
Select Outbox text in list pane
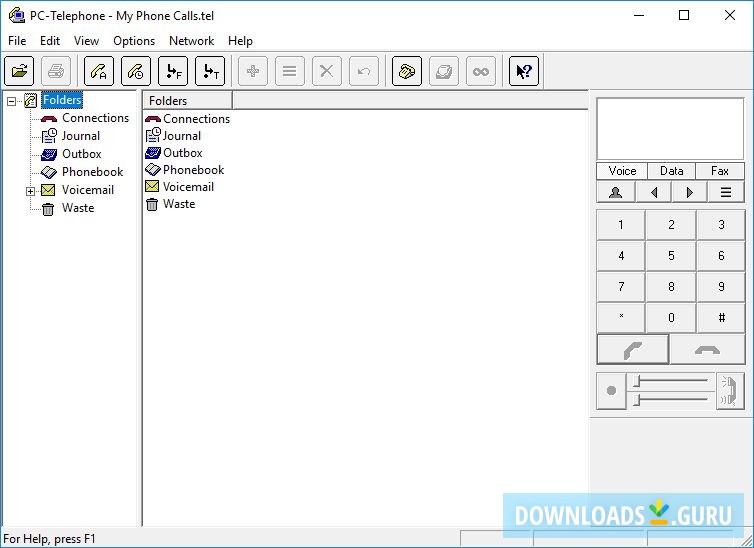(183, 153)
